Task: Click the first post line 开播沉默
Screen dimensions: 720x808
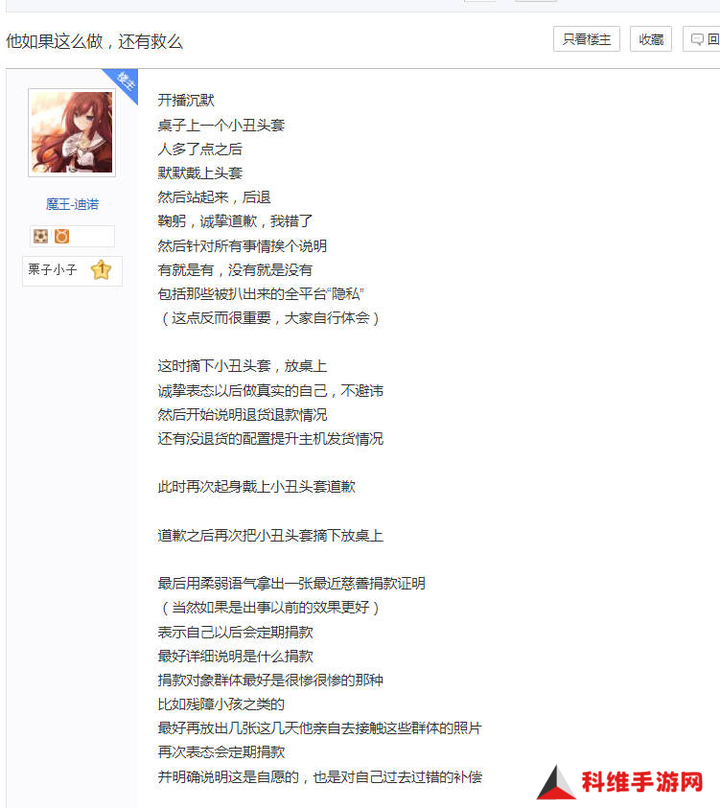Action: [186, 100]
